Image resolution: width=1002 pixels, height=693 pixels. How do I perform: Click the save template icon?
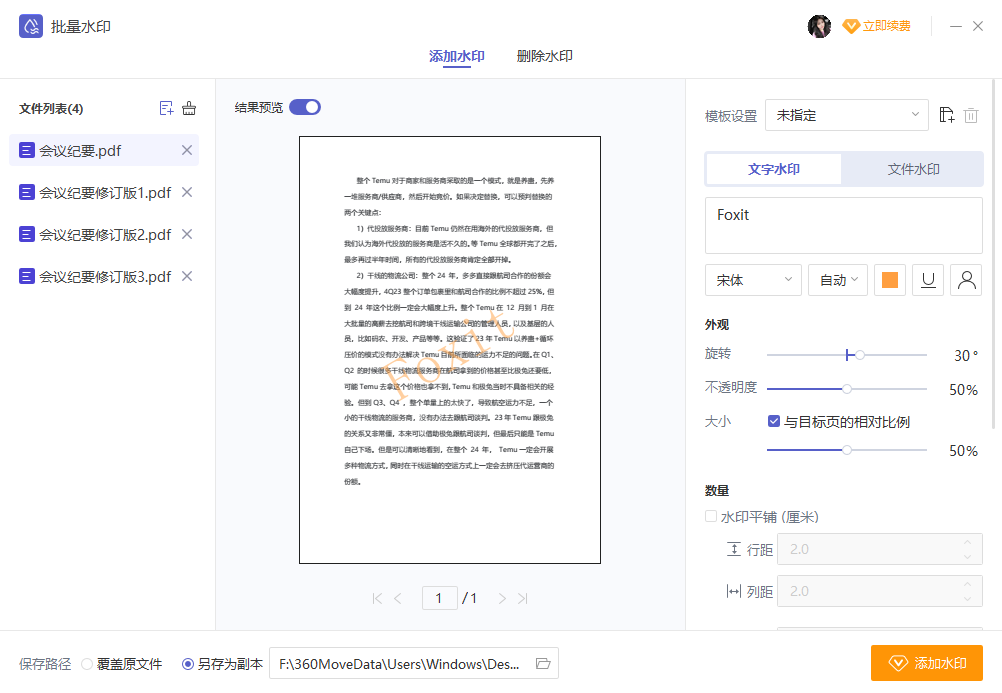(947, 116)
